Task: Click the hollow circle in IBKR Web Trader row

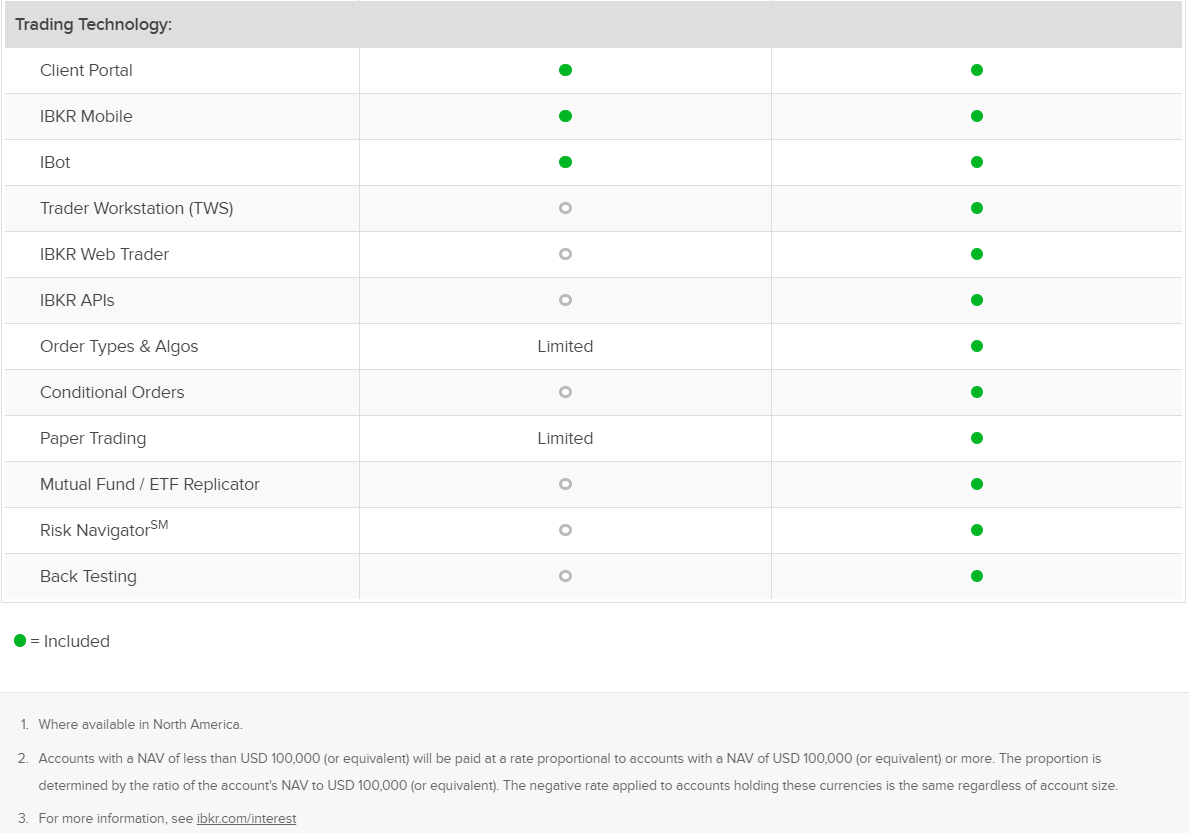Action: (x=565, y=254)
